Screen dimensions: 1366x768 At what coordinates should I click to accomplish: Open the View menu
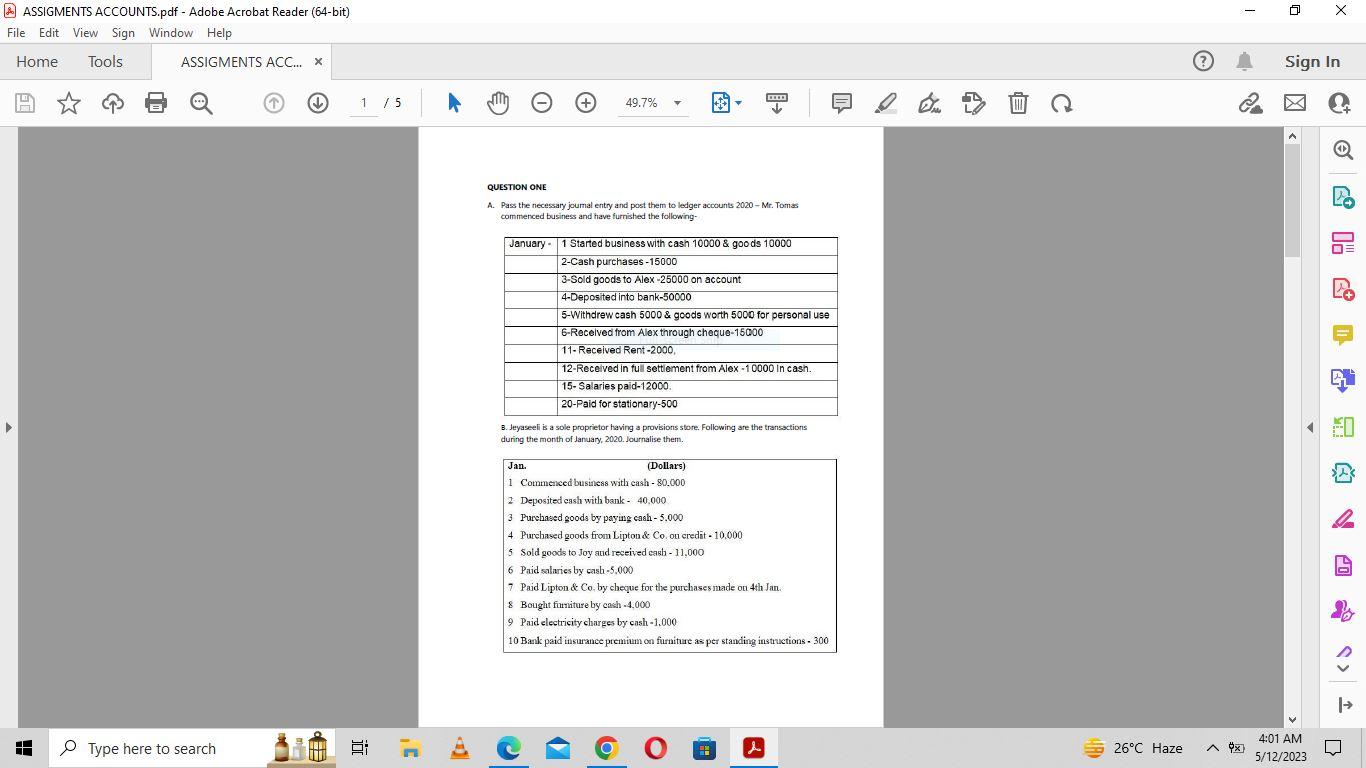(85, 32)
